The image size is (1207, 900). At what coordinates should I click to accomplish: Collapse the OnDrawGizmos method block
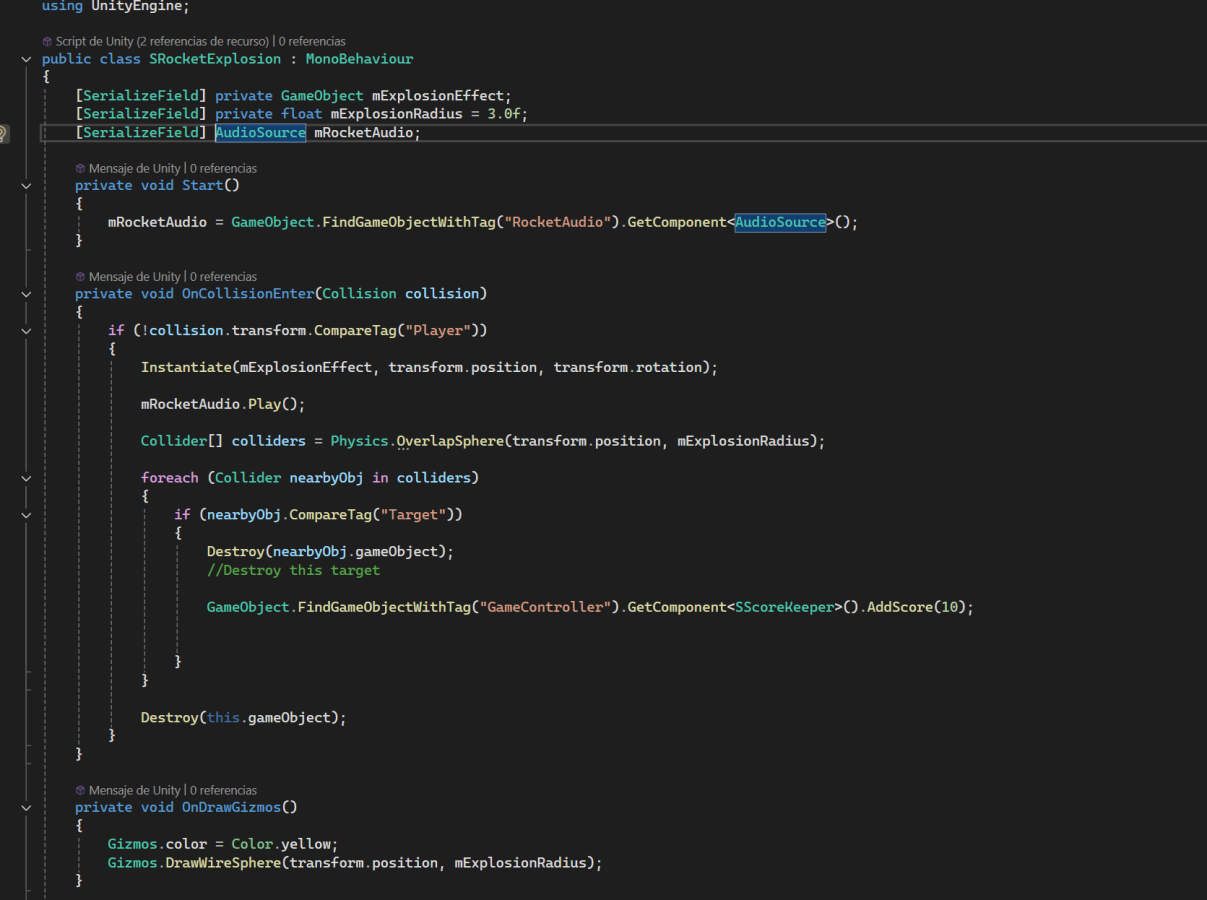pos(26,807)
